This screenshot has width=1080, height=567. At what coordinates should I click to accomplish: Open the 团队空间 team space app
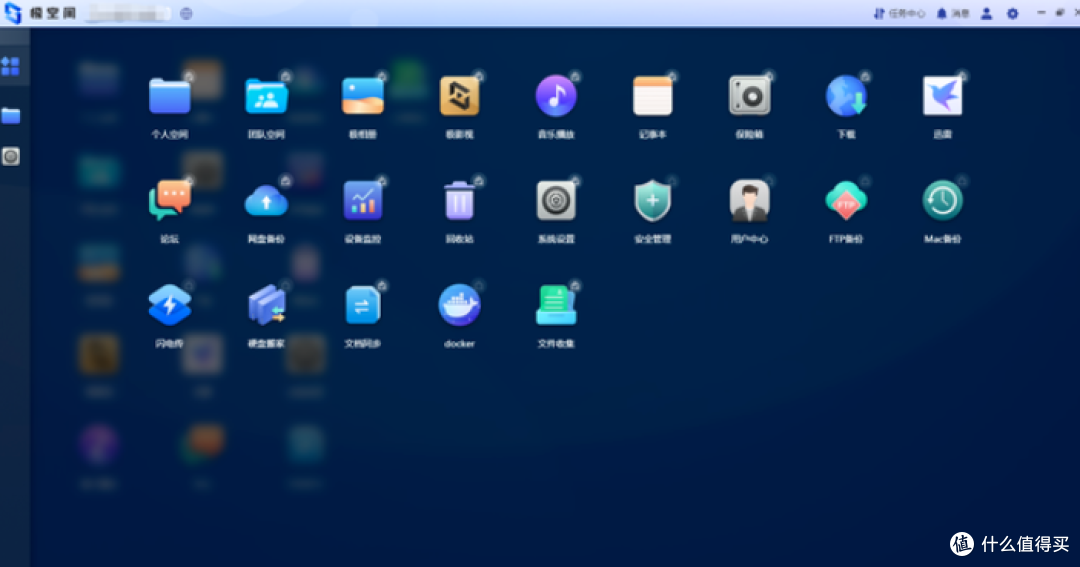coord(267,96)
